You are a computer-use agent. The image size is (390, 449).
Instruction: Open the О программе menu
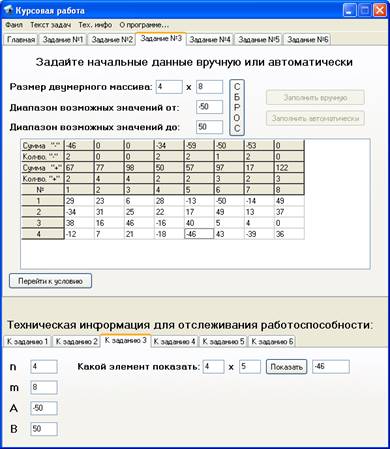click(x=144, y=25)
